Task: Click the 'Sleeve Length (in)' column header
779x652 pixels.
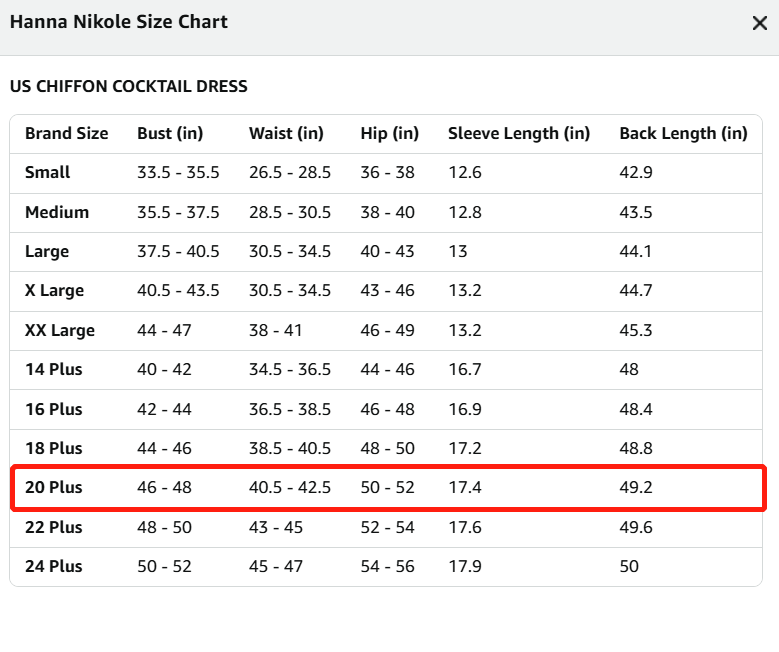Action: (x=519, y=133)
